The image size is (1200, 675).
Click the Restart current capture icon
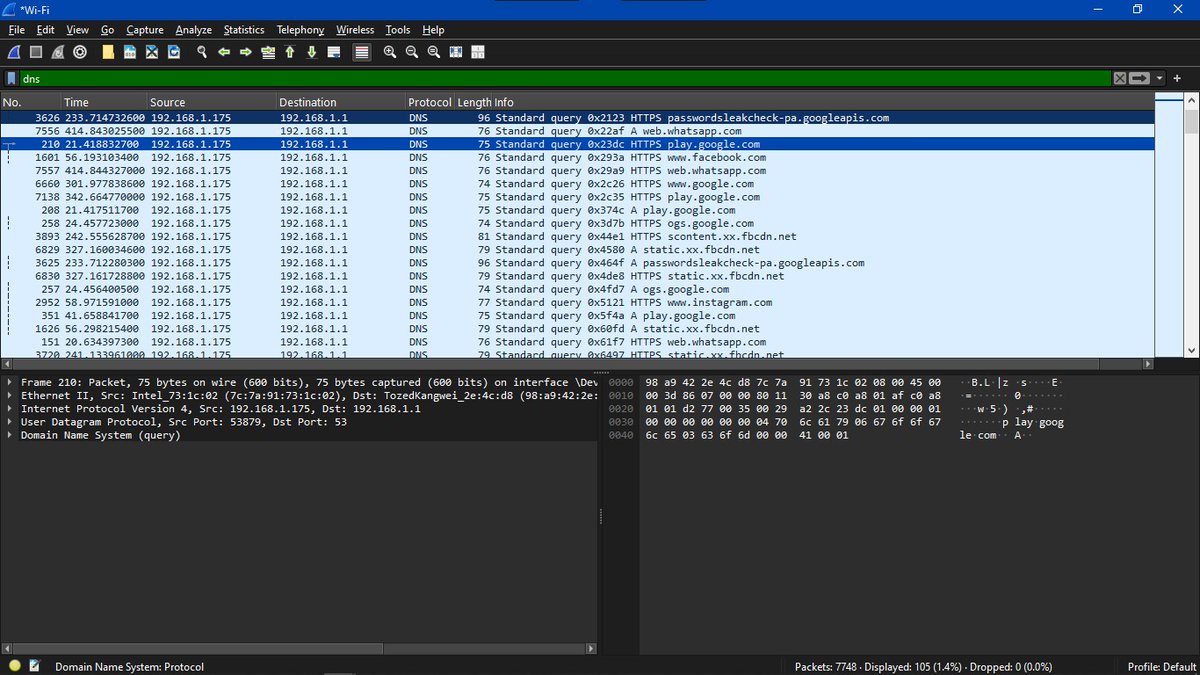(x=57, y=52)
